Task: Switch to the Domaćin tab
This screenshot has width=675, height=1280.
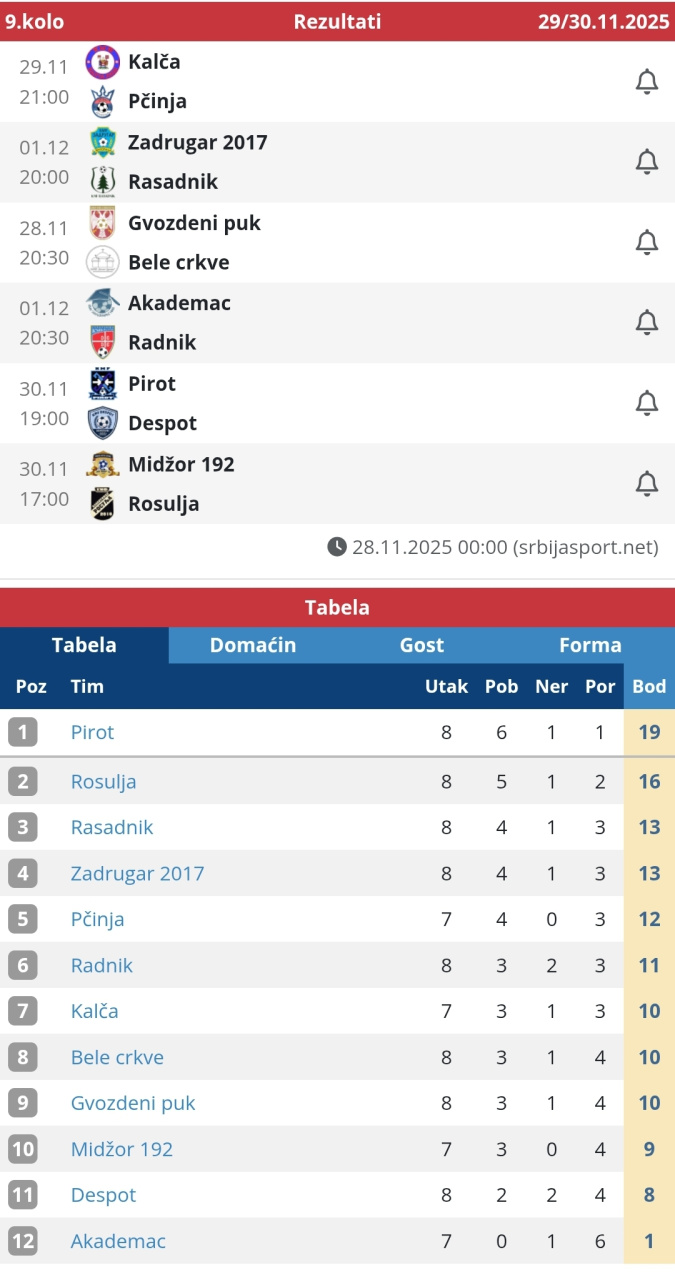Action: pyautogui.click(x=253, y=645)
